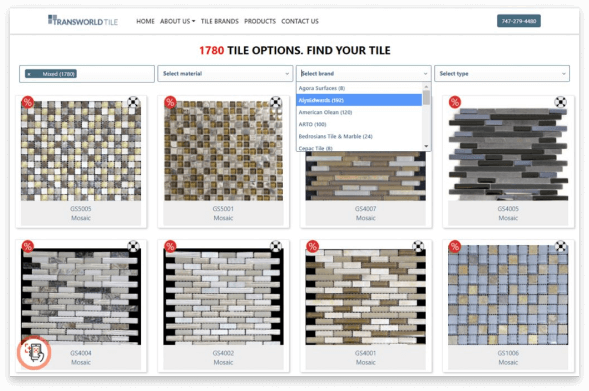Click the GS4007 brown strip tile image
Viewport: 589px width, 391px height.
365,176
